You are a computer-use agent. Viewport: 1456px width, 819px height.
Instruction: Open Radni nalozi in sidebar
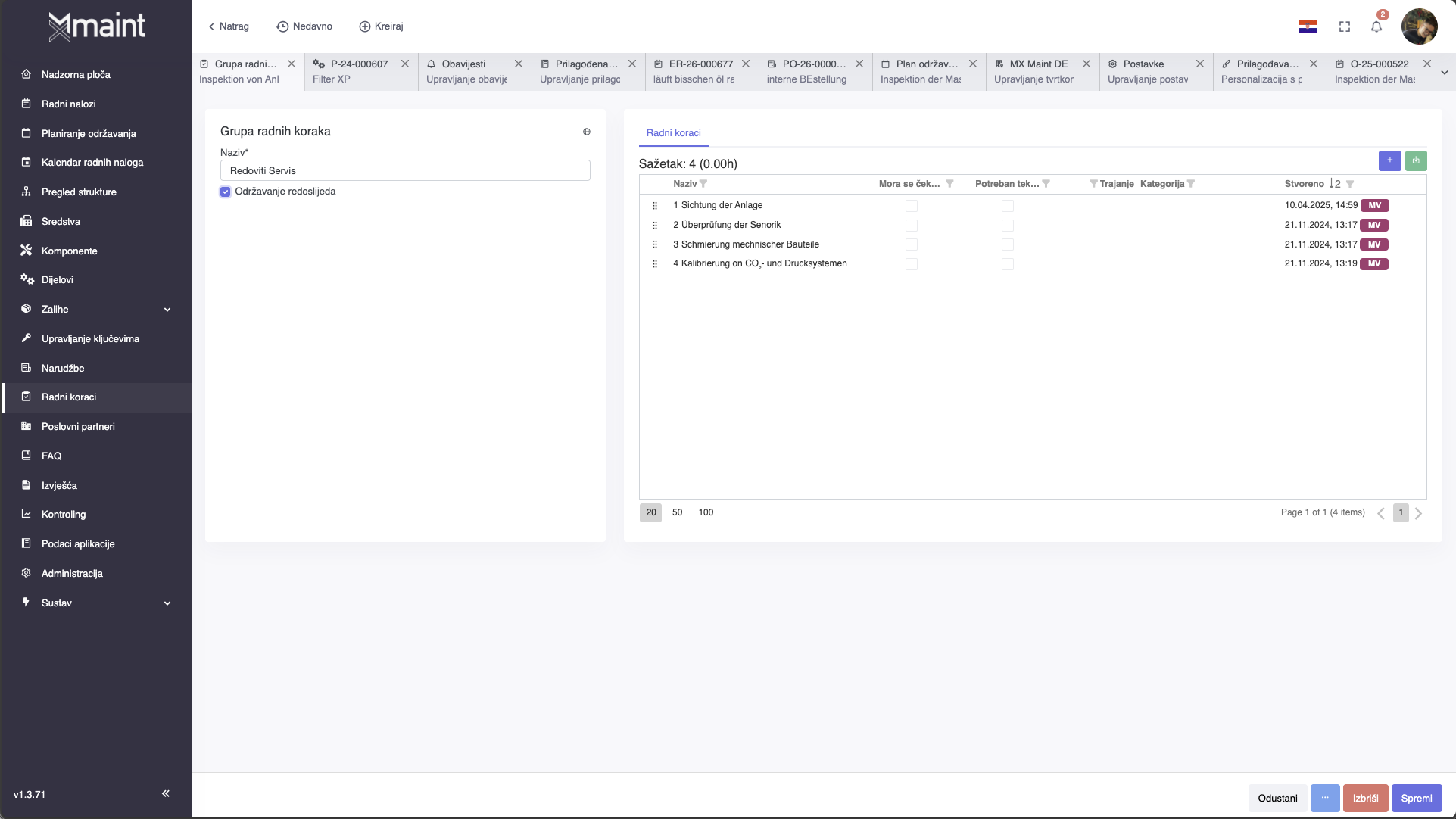(68, 104)
